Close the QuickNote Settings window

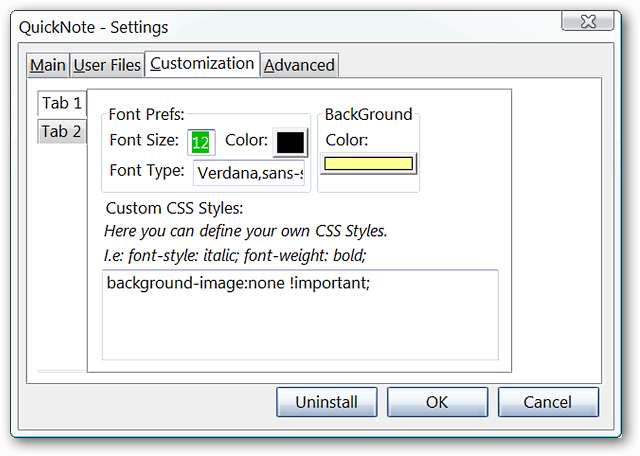point(602,20)
